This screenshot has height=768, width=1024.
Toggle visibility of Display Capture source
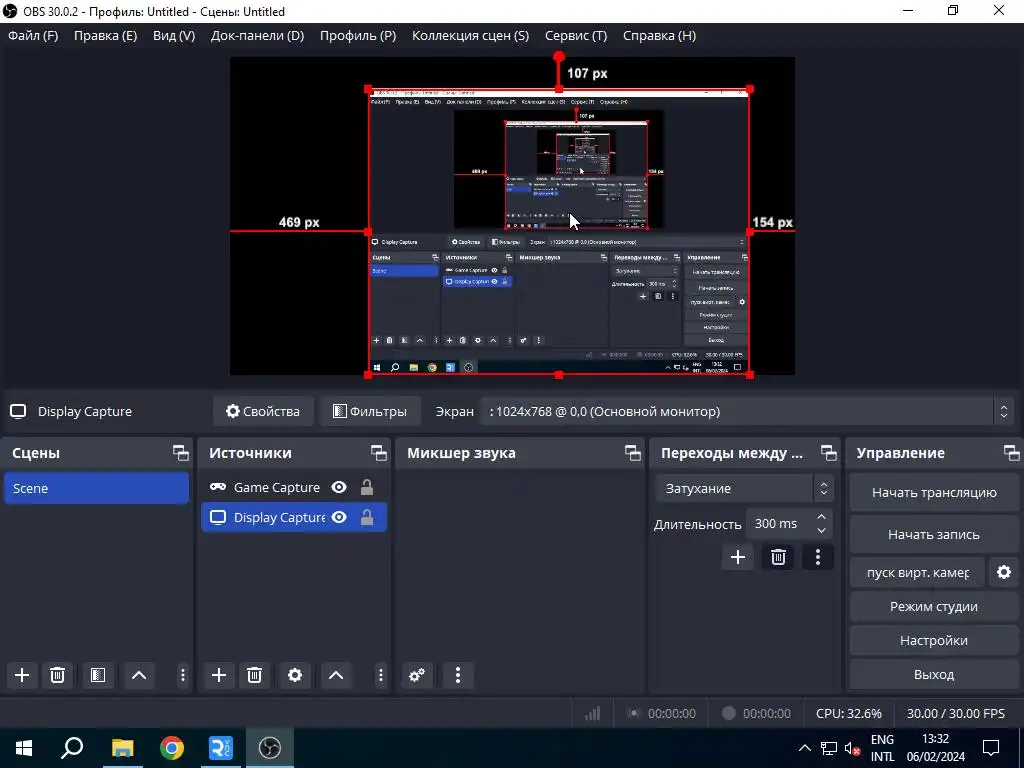pyautogui.click(x=339, y=517)
